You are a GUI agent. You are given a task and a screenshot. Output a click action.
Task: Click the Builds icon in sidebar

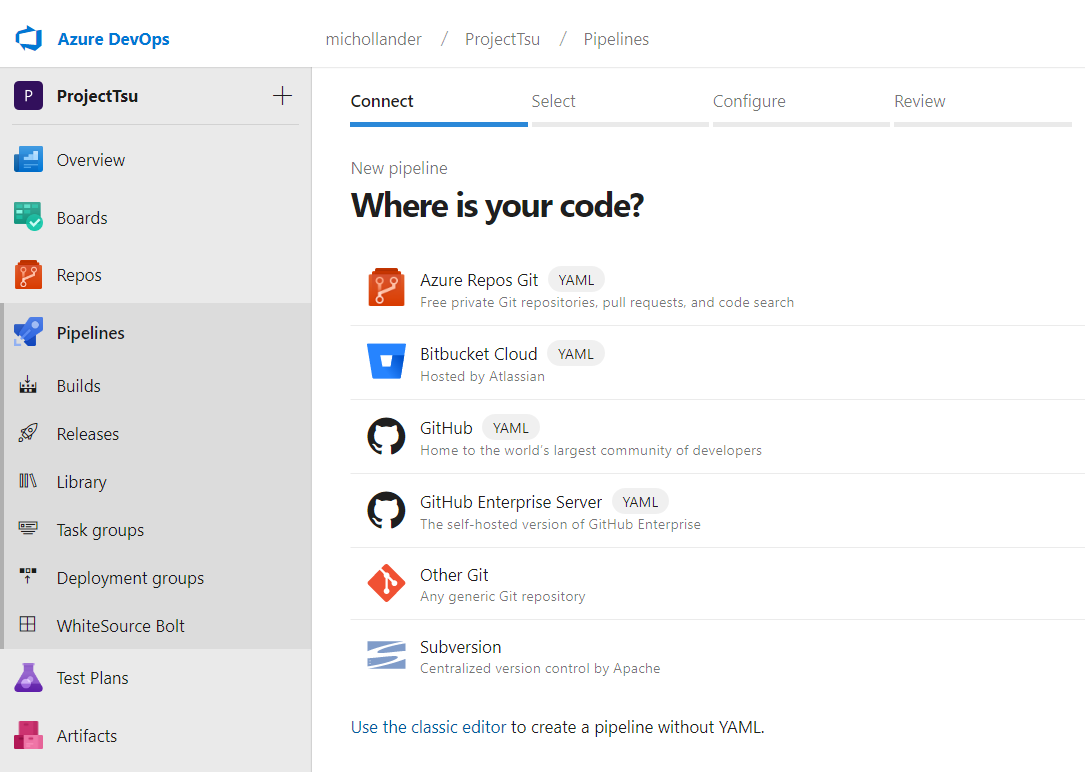coord(28,386)
